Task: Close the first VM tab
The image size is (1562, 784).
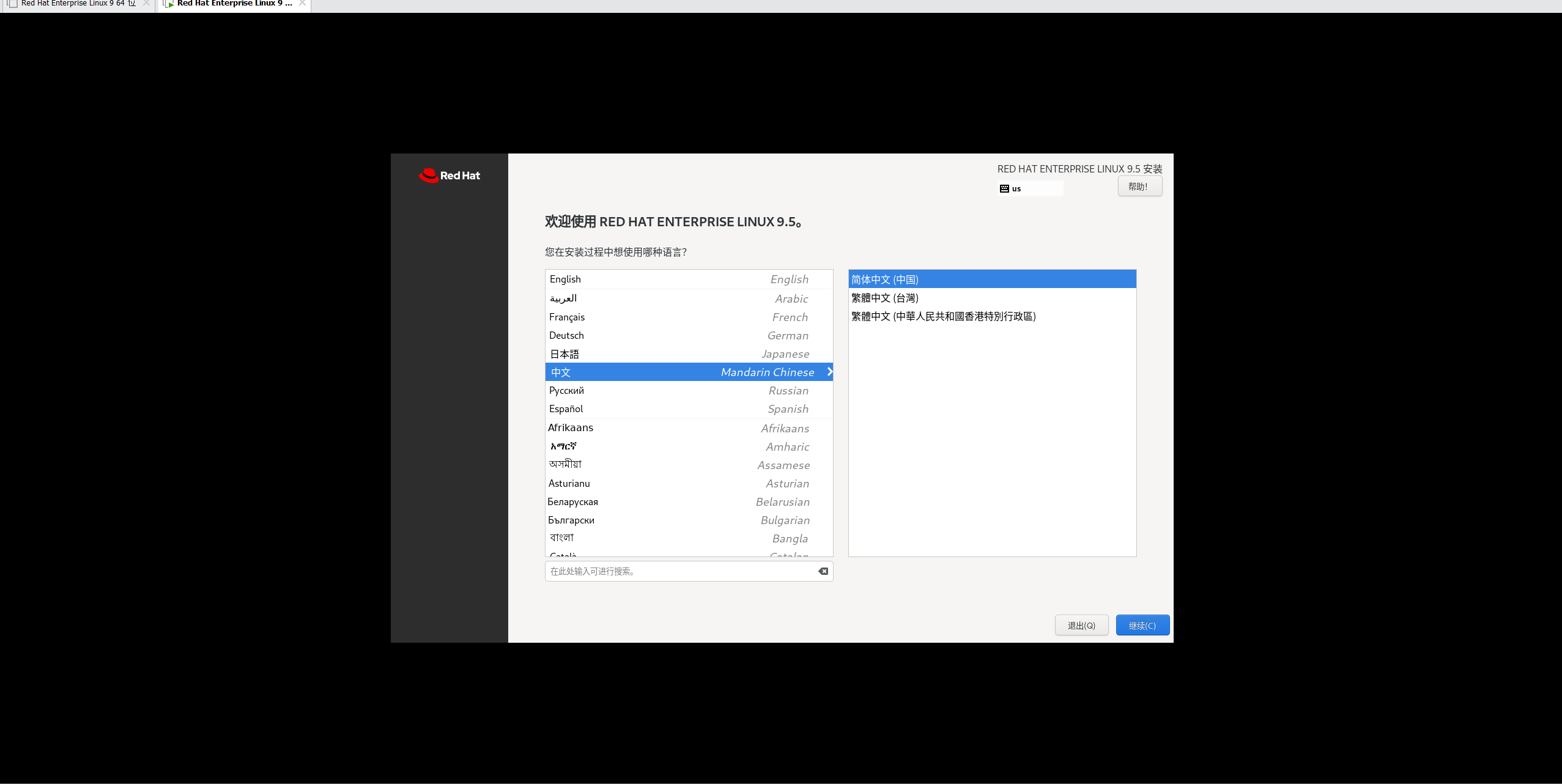Action: pos(146,3)
